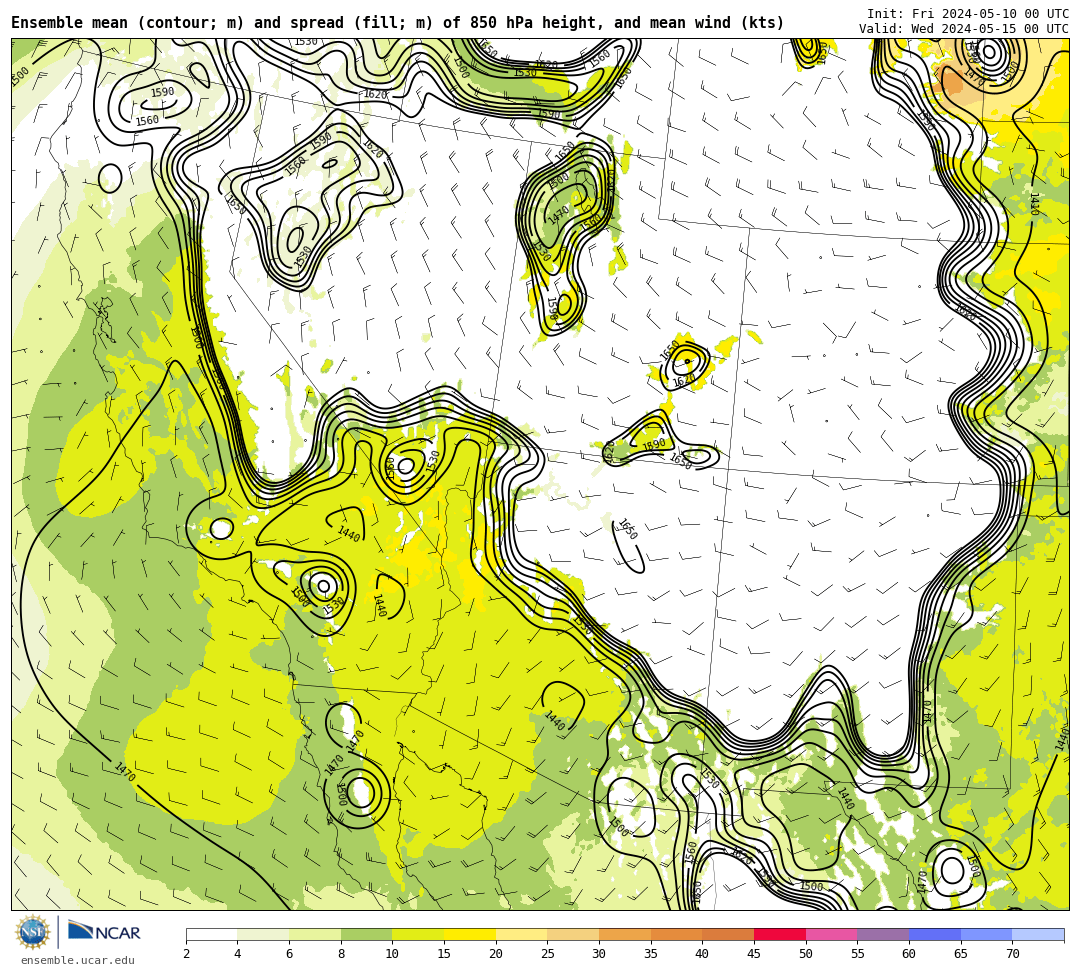The image size is (1080, 973).
Task: Click the NSF logo
Action: click(x=33, y=932)
